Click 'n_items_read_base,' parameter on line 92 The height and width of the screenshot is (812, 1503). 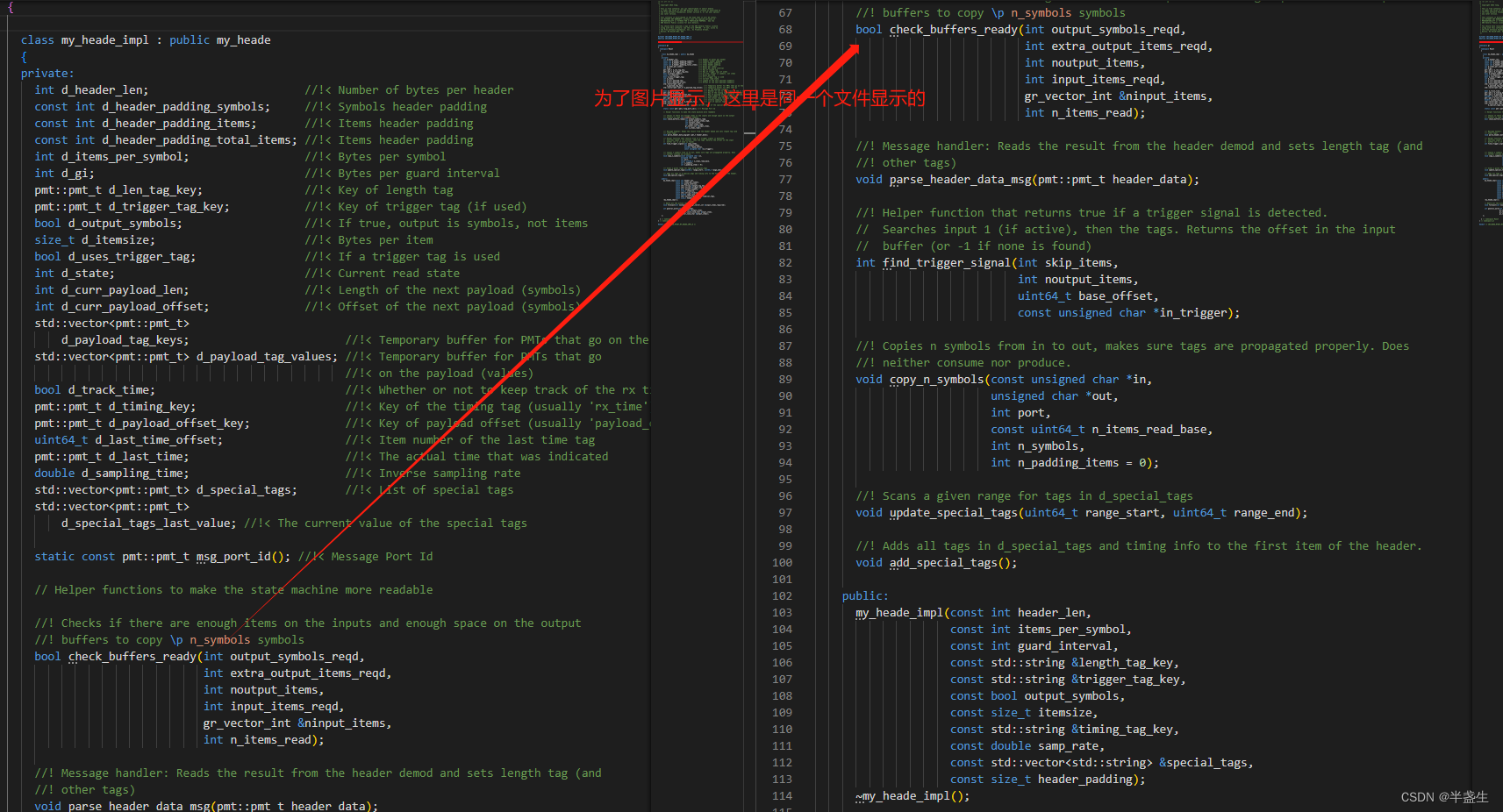coord(1152,430)
